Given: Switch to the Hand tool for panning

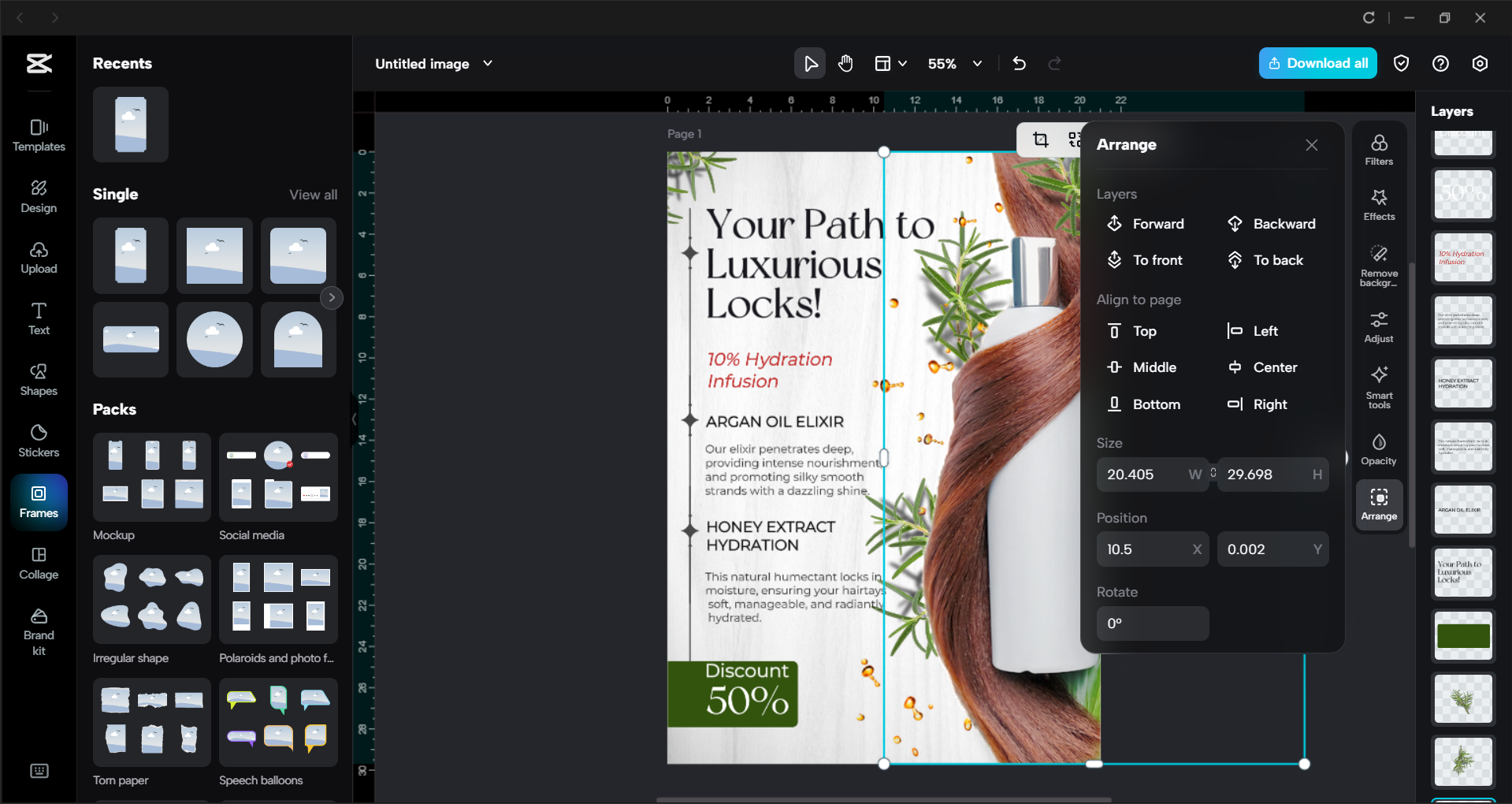Looking at the screenshot, I should click(845, 63).
